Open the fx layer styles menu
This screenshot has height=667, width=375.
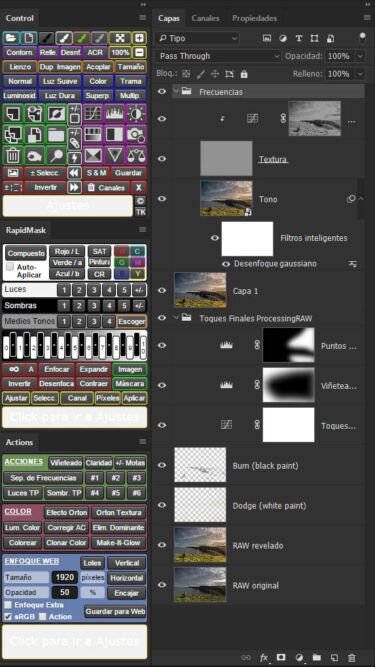click(x=264, y=658)
